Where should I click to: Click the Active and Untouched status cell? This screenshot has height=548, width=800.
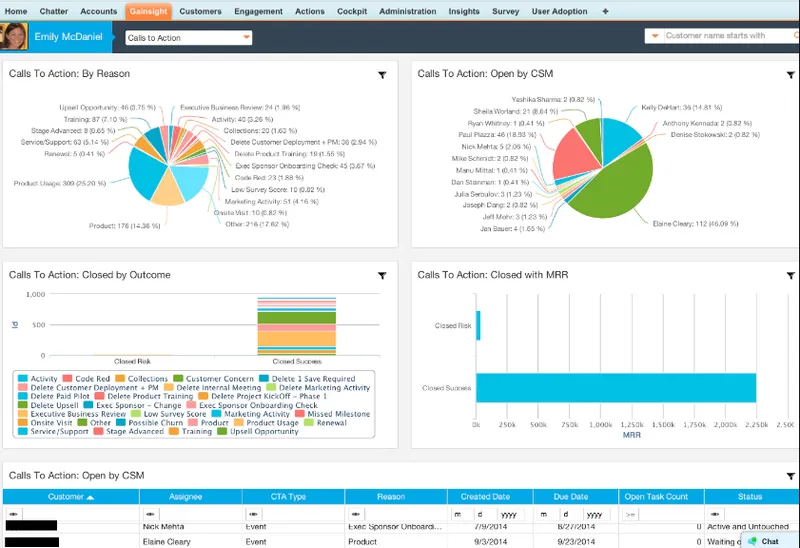coord(747,527)
